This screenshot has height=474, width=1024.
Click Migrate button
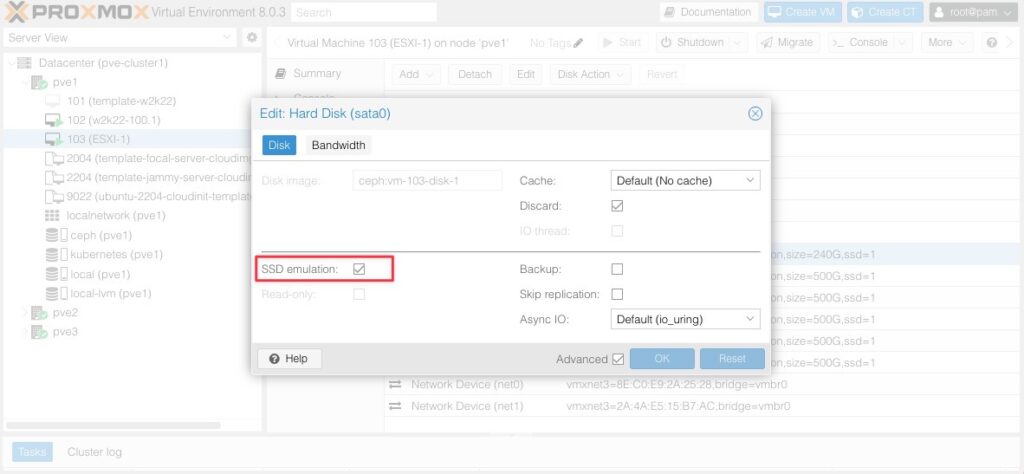[x=788, y=42]
